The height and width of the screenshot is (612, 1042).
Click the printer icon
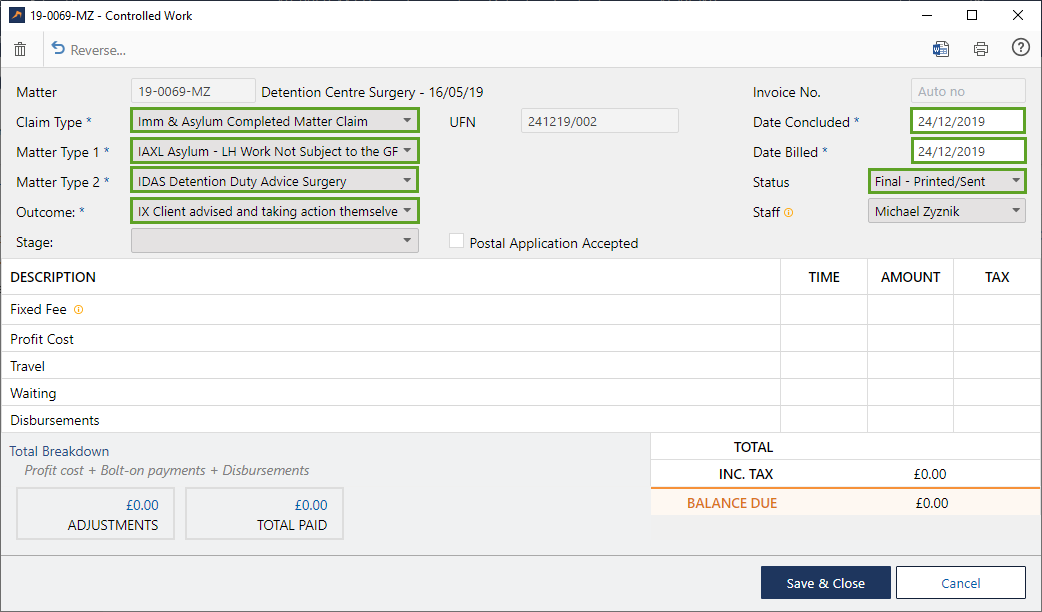[x=980, y=49]
